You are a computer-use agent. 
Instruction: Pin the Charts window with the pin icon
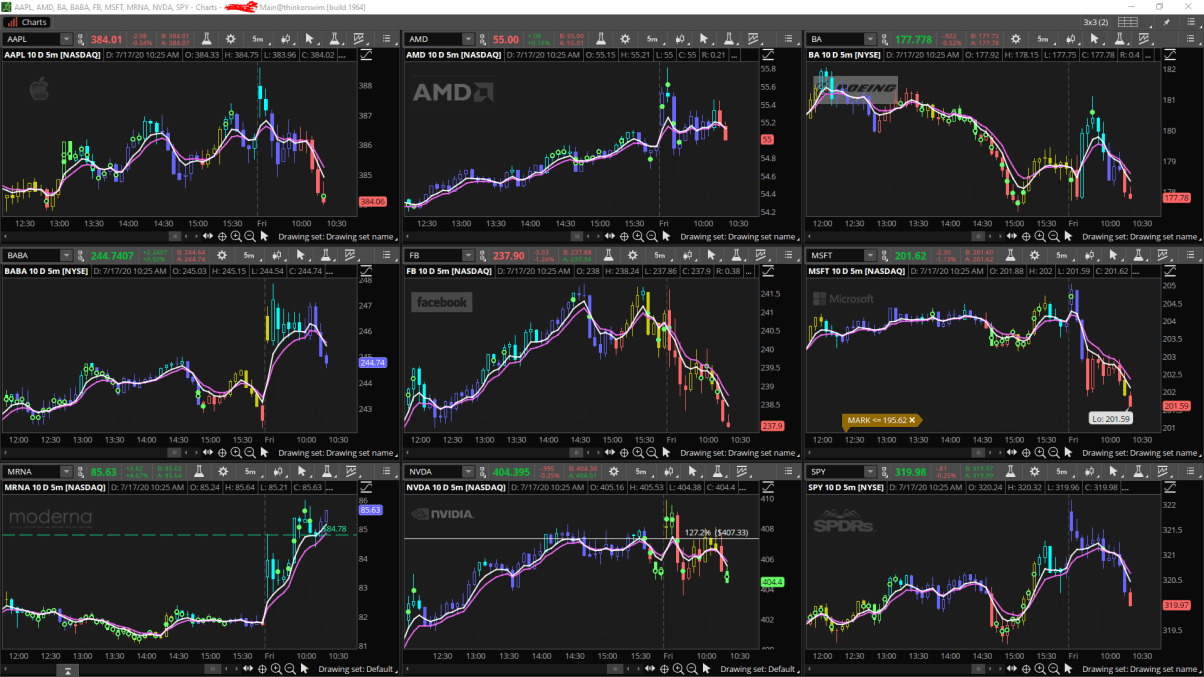[1166, 21]
